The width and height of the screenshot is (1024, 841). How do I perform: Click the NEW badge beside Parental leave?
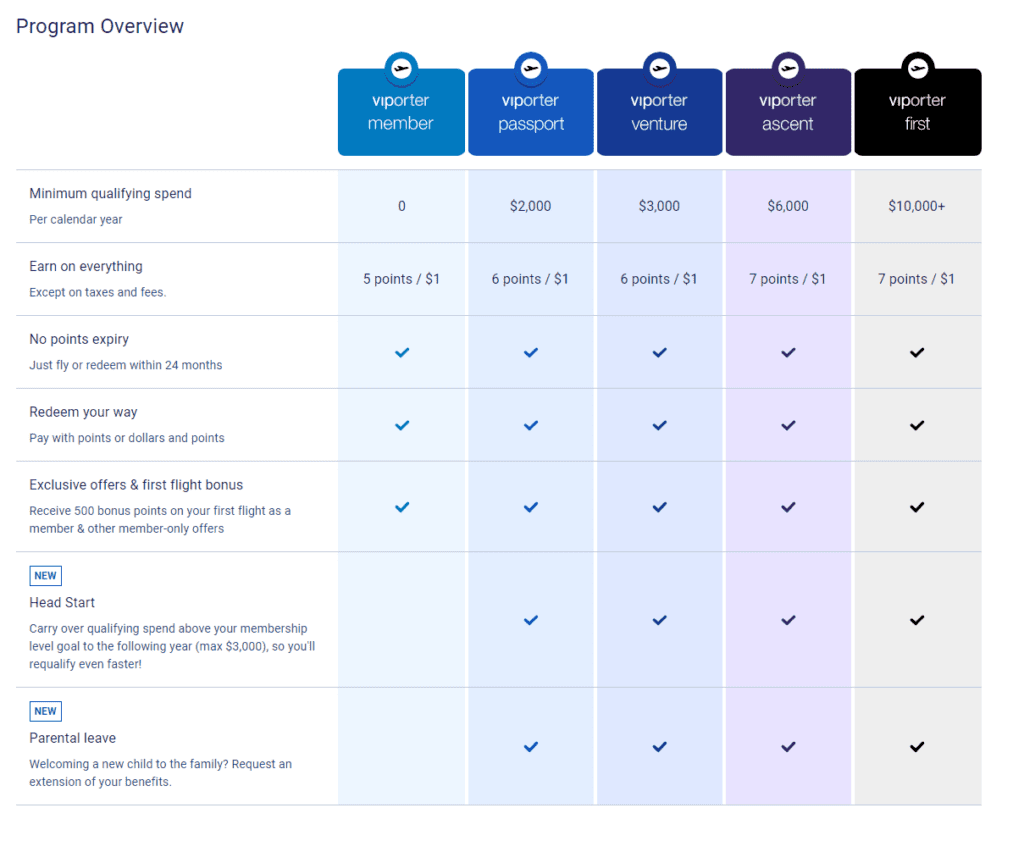pyautogui.click(x=45, y=710)
